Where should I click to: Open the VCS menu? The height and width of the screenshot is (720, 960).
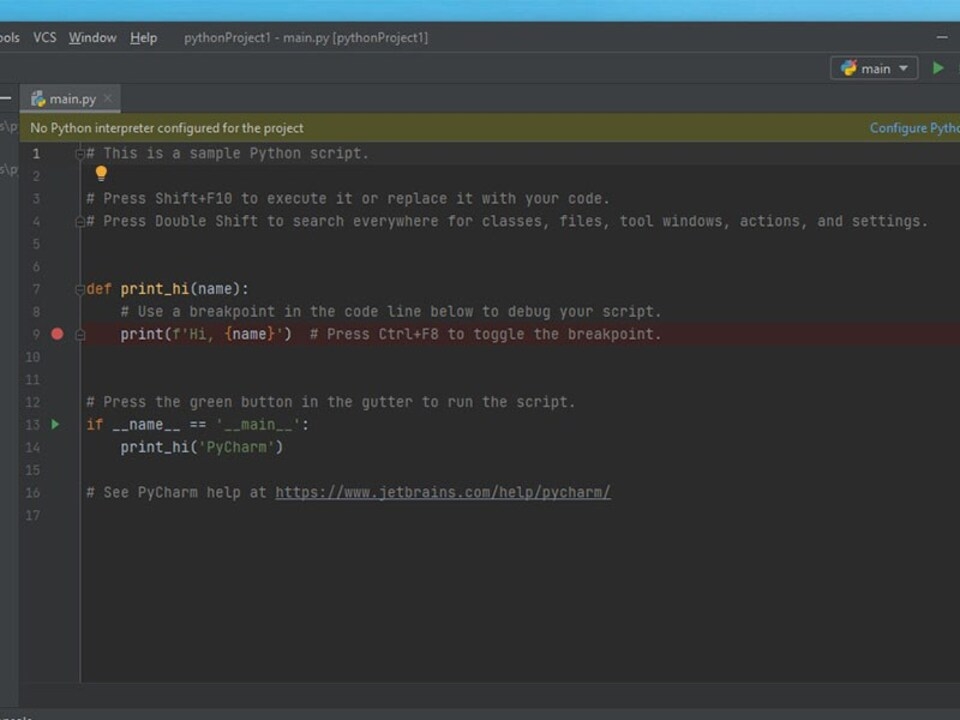(x=44, y=37)
